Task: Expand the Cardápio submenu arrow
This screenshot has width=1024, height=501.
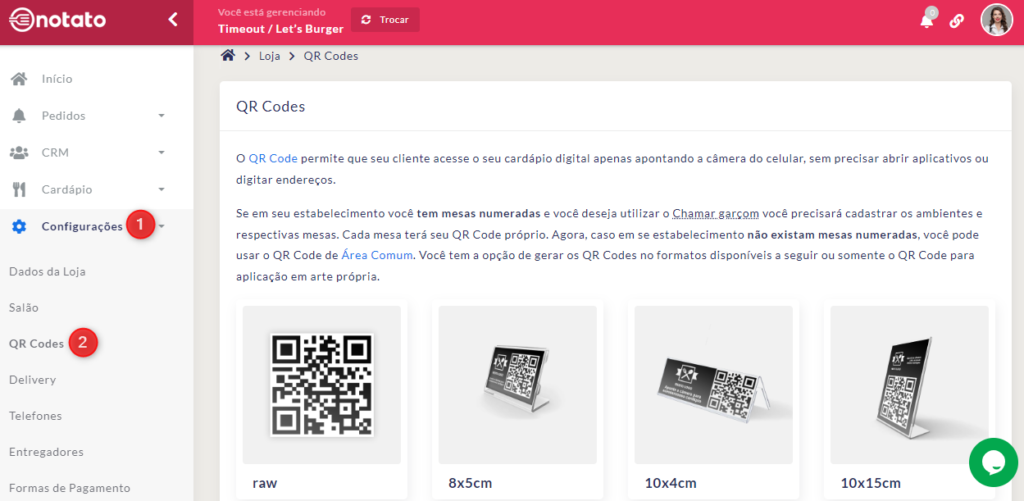Action: tap(161, 190)
